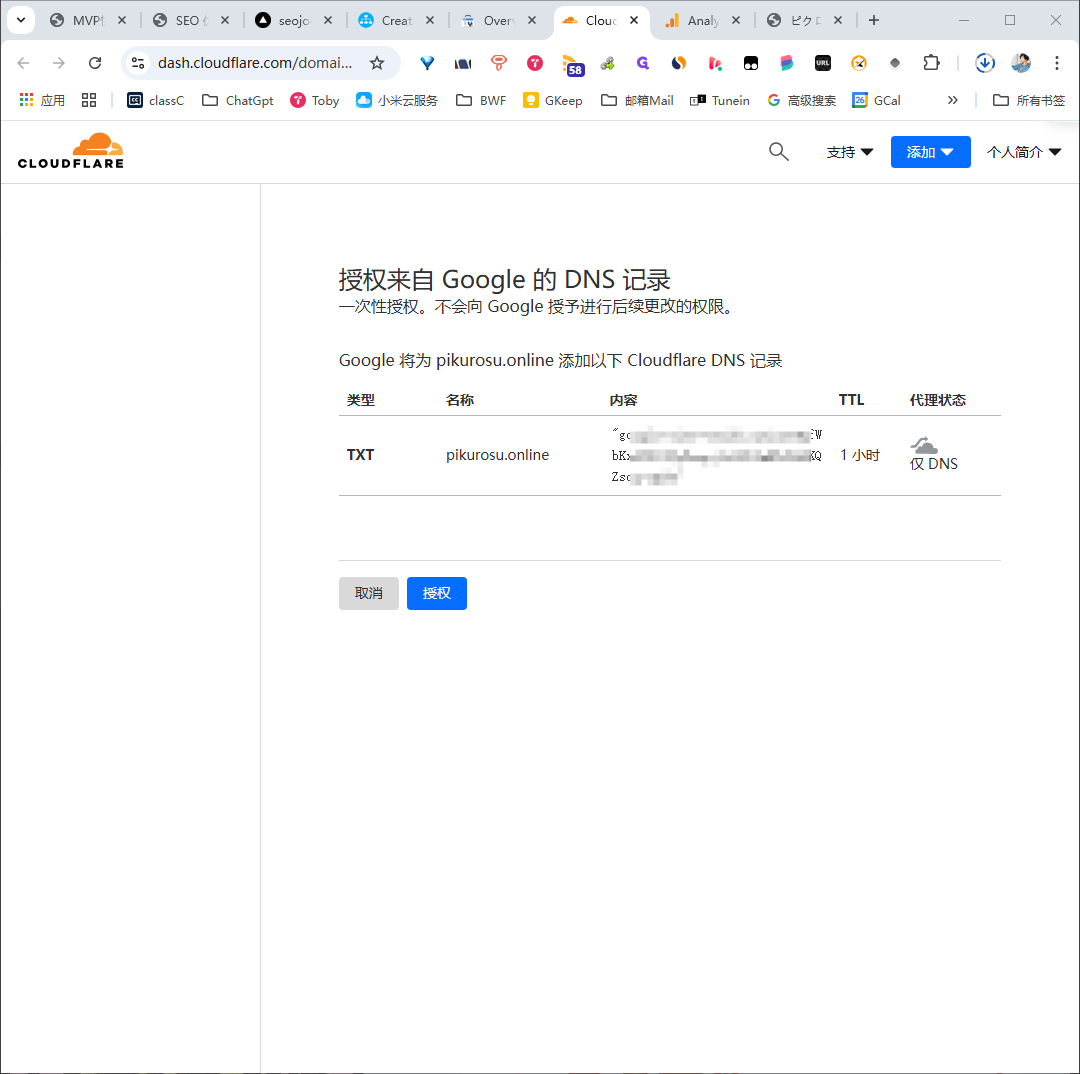Switch to the seojo tab
Image resolution: width=1080 pixels, height=1074 pixels.
pos(294,21)
